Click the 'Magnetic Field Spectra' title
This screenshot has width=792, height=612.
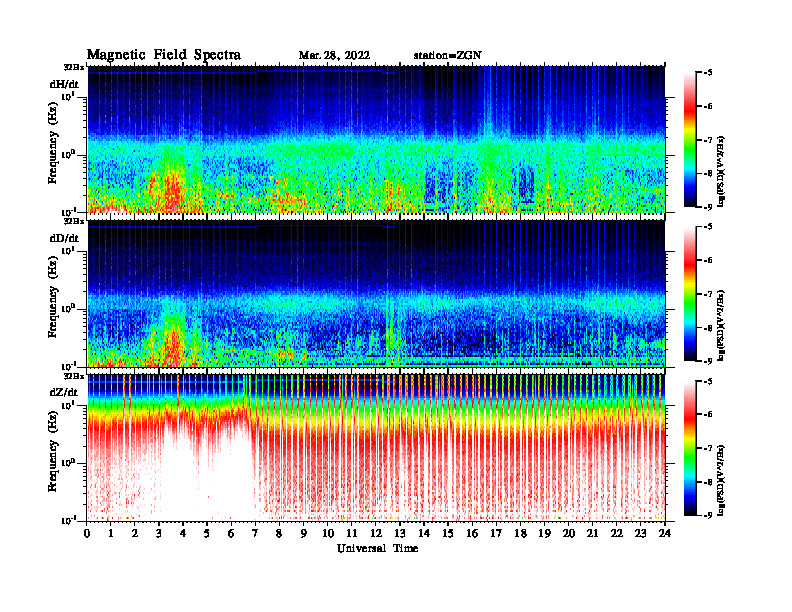164,55
